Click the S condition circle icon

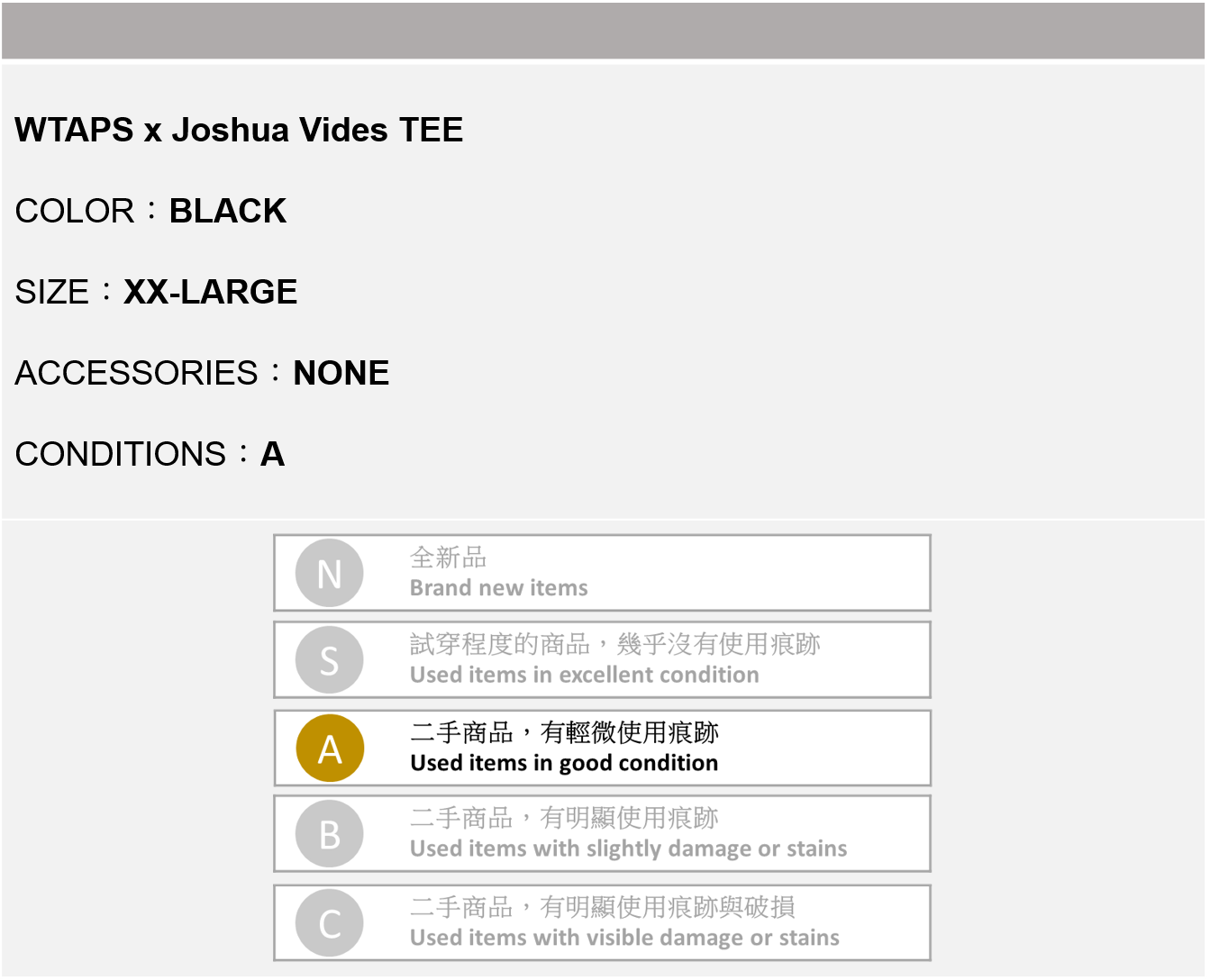point(330,660)
